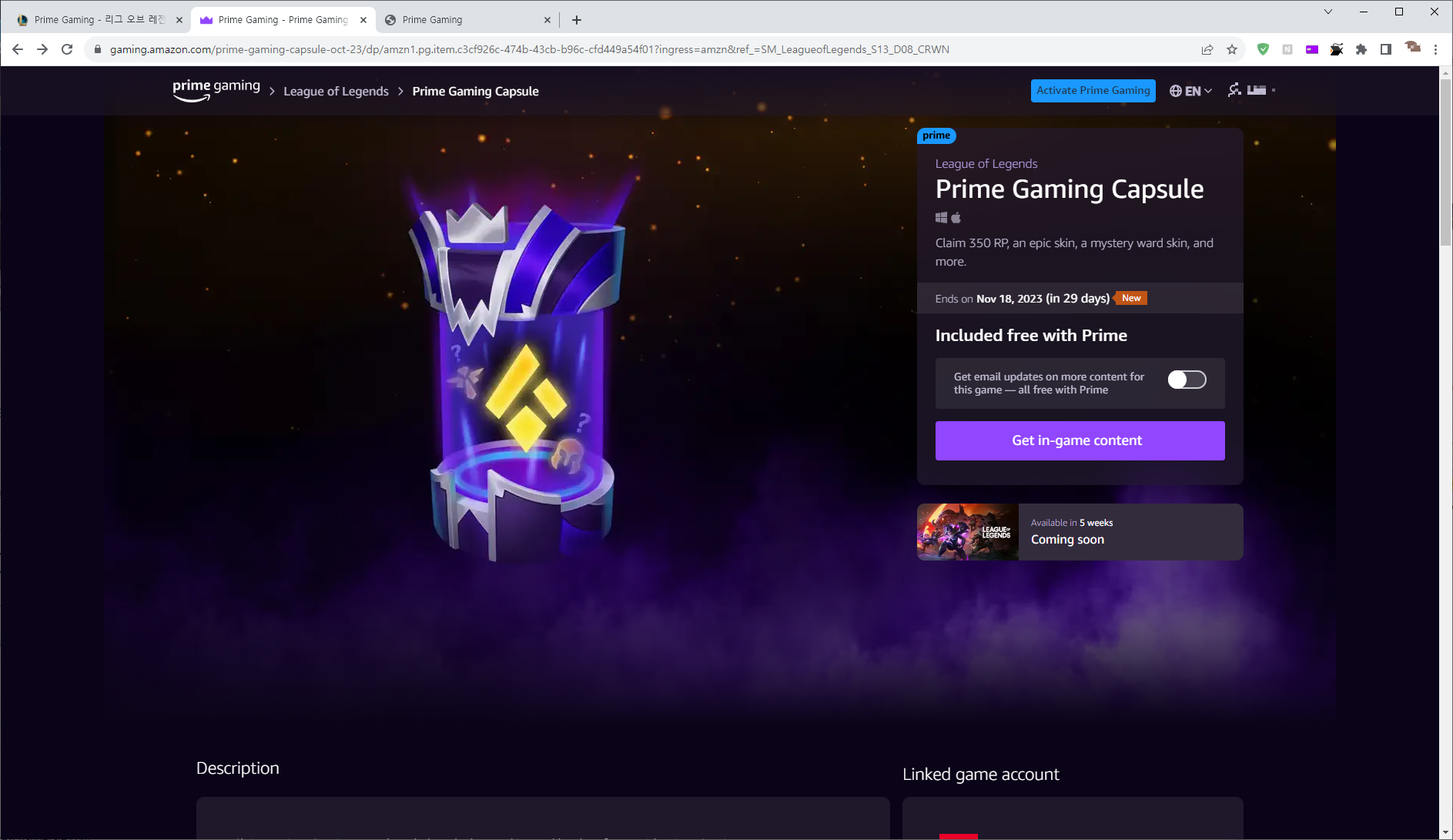Click 'Ends on Nov 18, 2023' text
Image resolution: width=1453 pixels, height=840 pixels.
989,299
